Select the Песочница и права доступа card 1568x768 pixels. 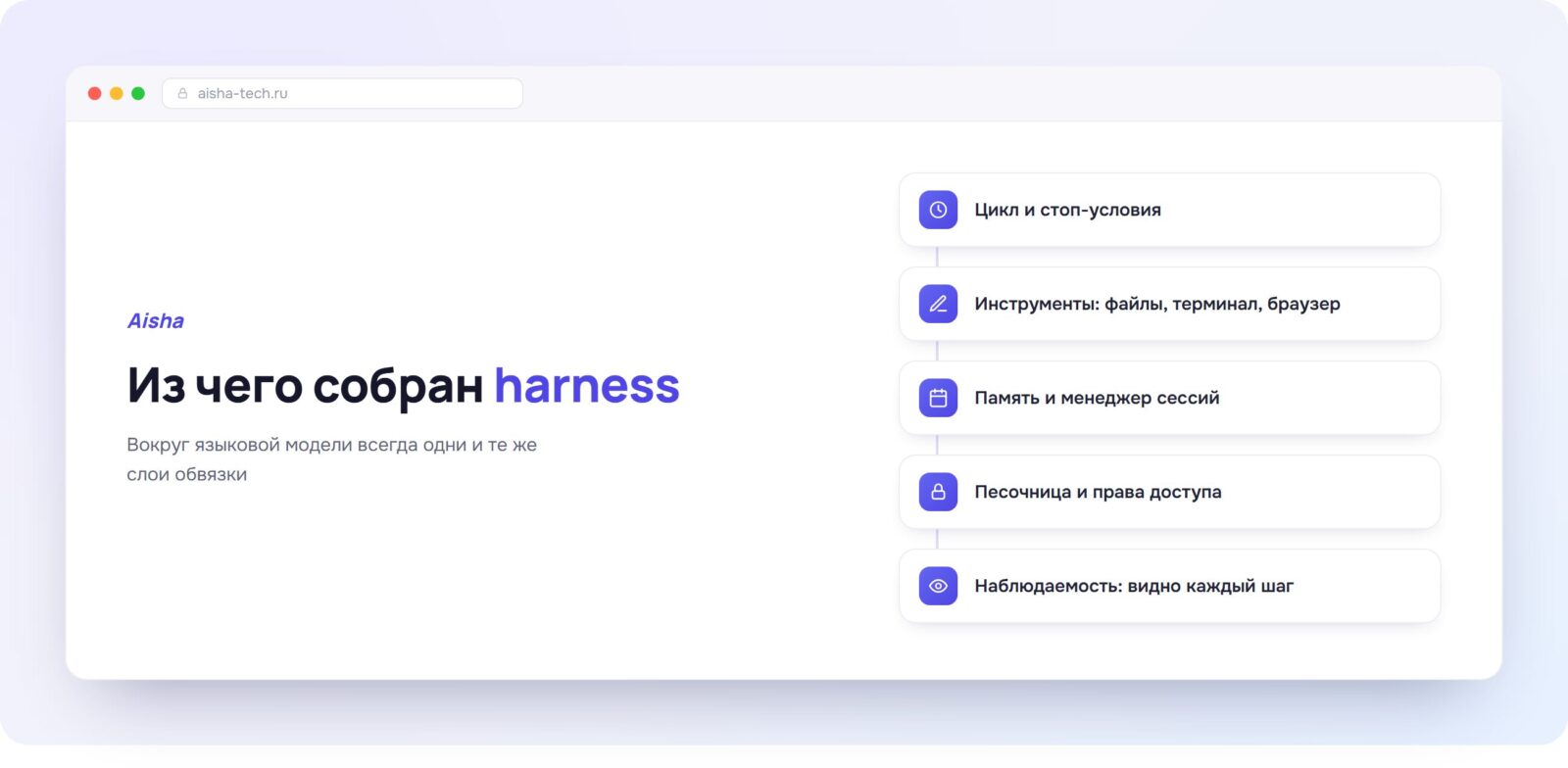(1169, 492)
